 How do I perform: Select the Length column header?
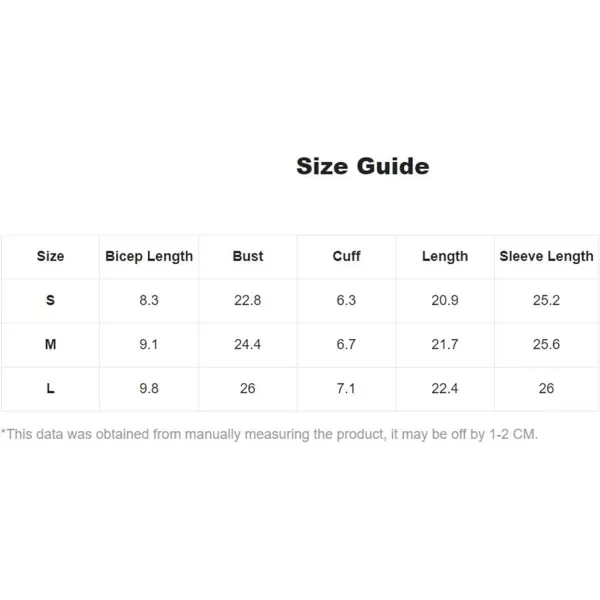(x=445, y=257)
